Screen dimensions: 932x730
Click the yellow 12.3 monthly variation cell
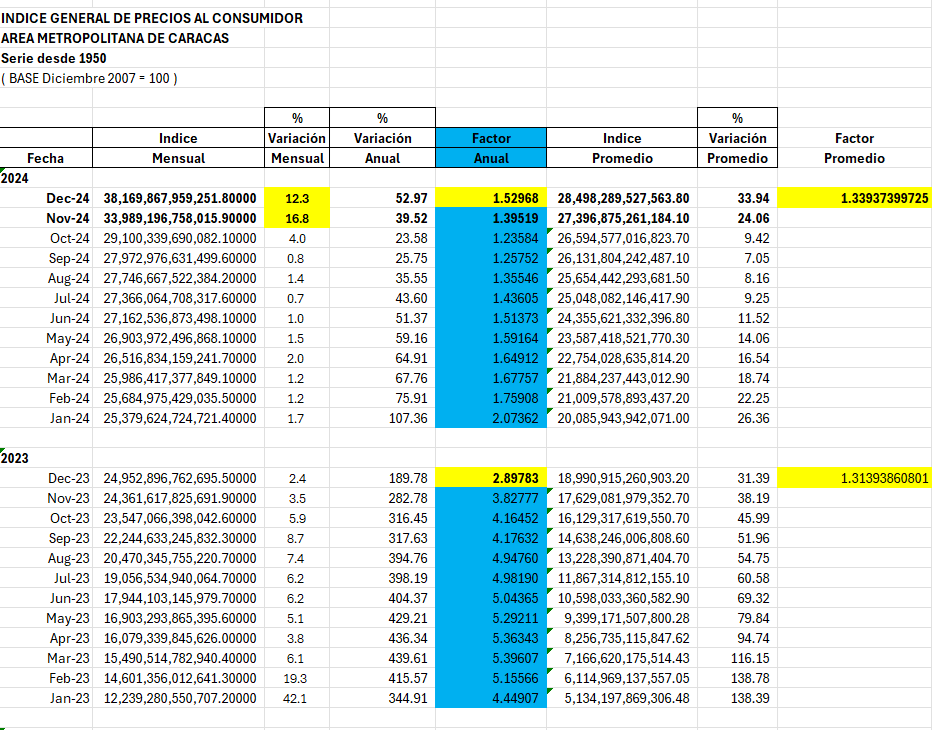(x=297, y=198)
